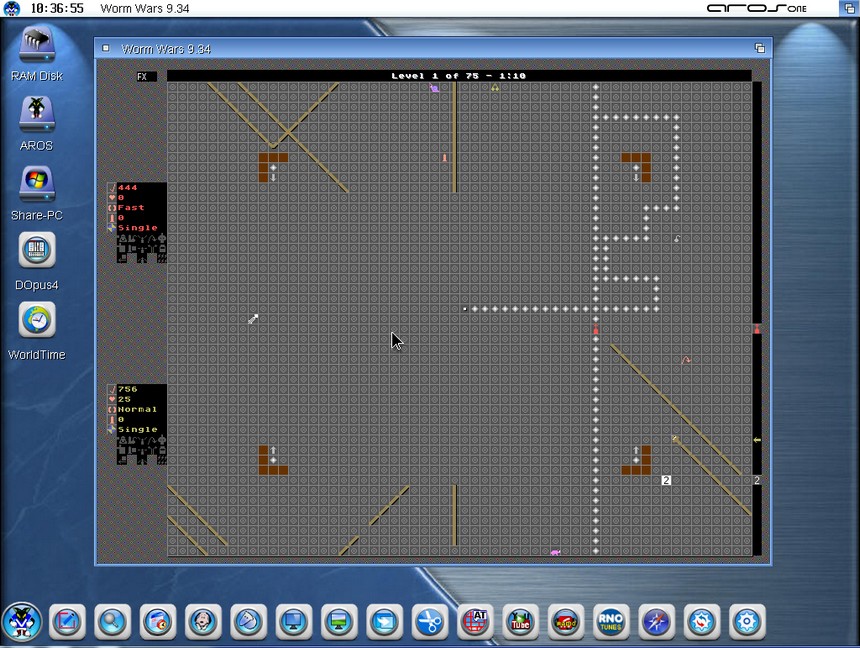Open the settings gear dock icon
The image size is (860, 648).
coord(747,622)
